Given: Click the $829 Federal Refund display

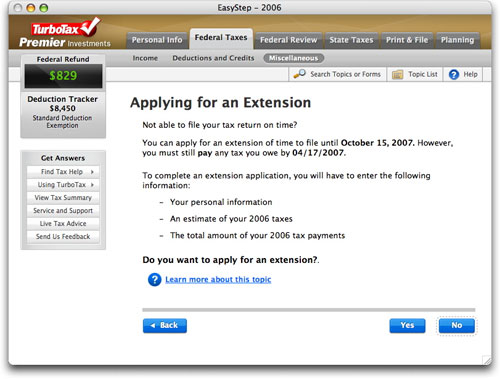Looking at the screenshot, I should click(x=63, y=76).
